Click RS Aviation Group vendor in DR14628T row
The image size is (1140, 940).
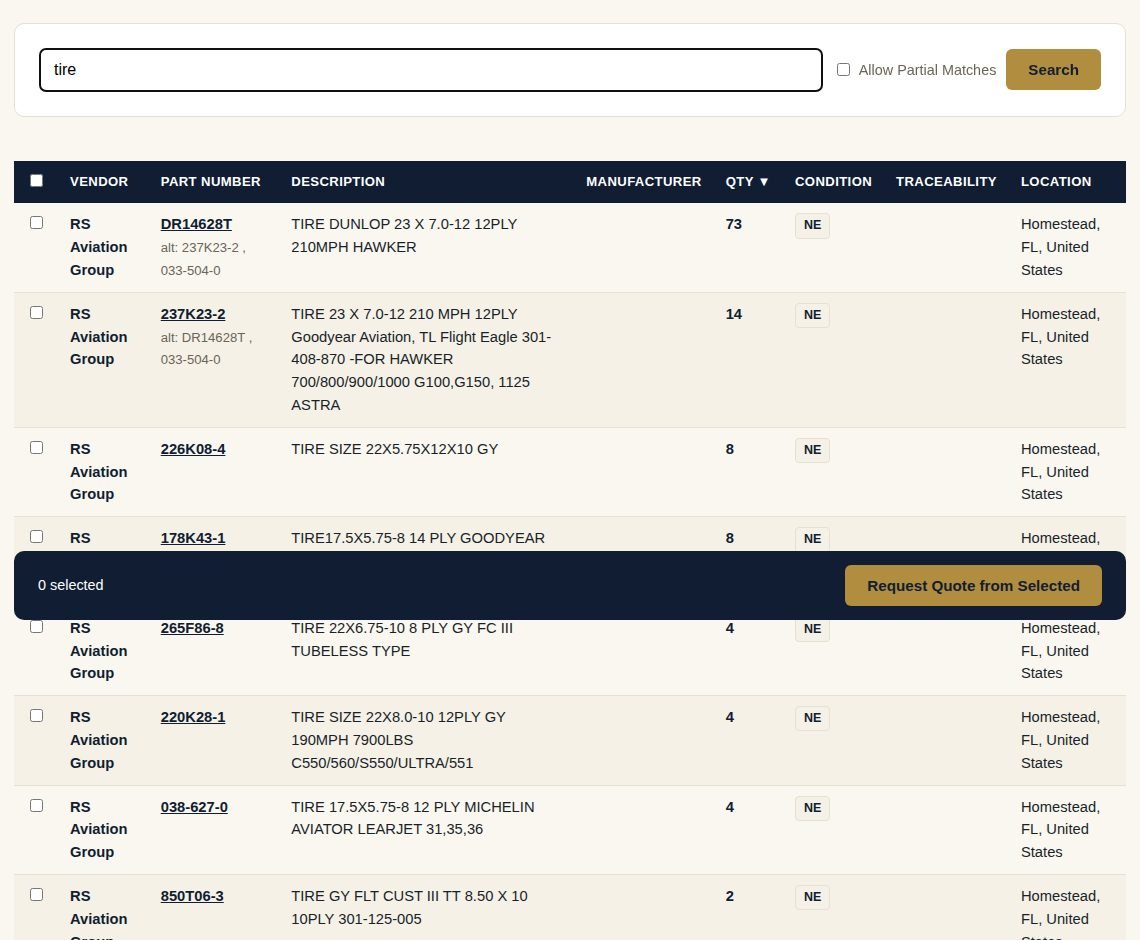click(x=98, y=247)
